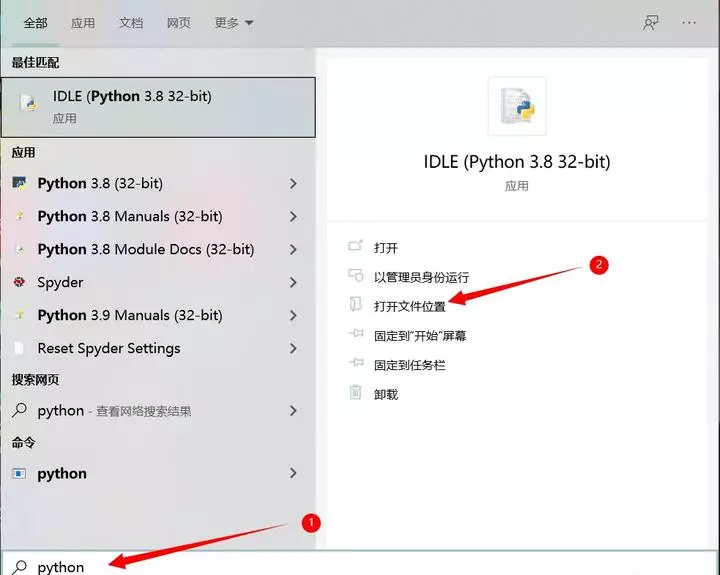Click the search magnifier icon in search box
The height and width of the screenshot is (575, 720).
19,567
